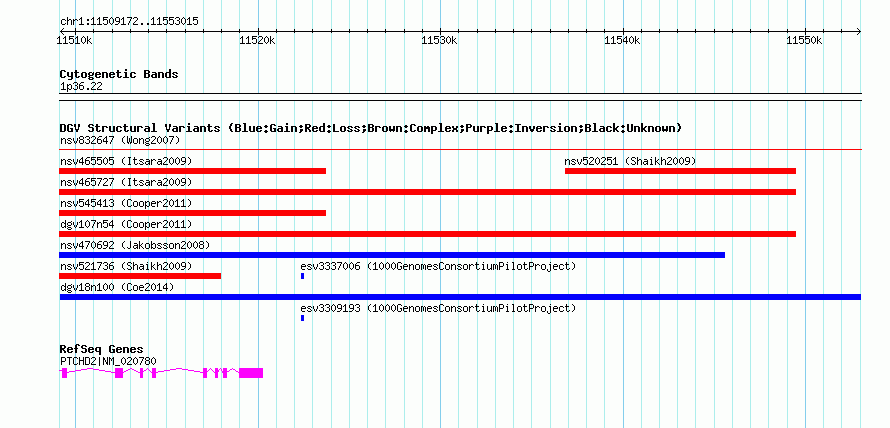This screenshot has width=890, height=428.
Task: Open the nsv545413 (Cooper2011) label
Action: click(126, 203)
